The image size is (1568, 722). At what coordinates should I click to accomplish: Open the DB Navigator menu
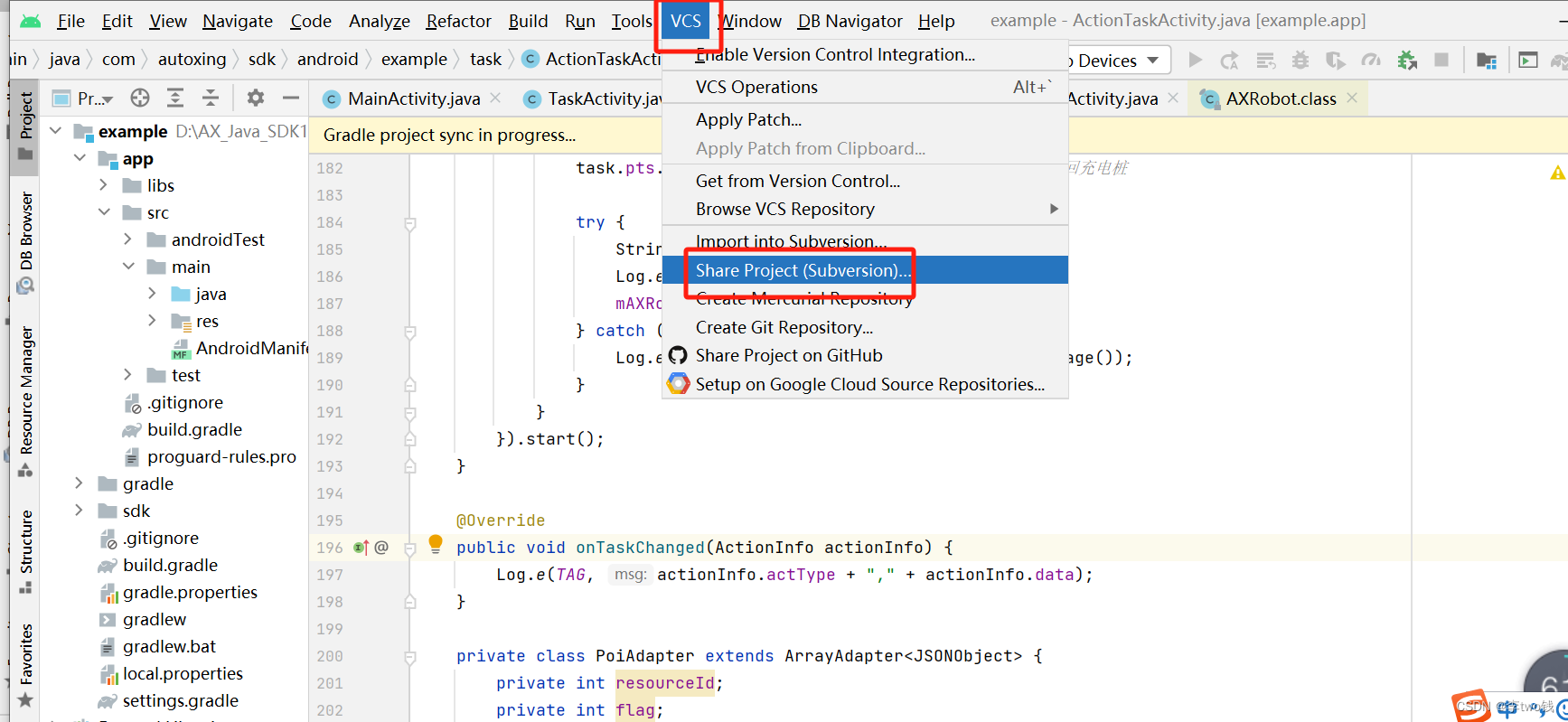click(850, 21)
